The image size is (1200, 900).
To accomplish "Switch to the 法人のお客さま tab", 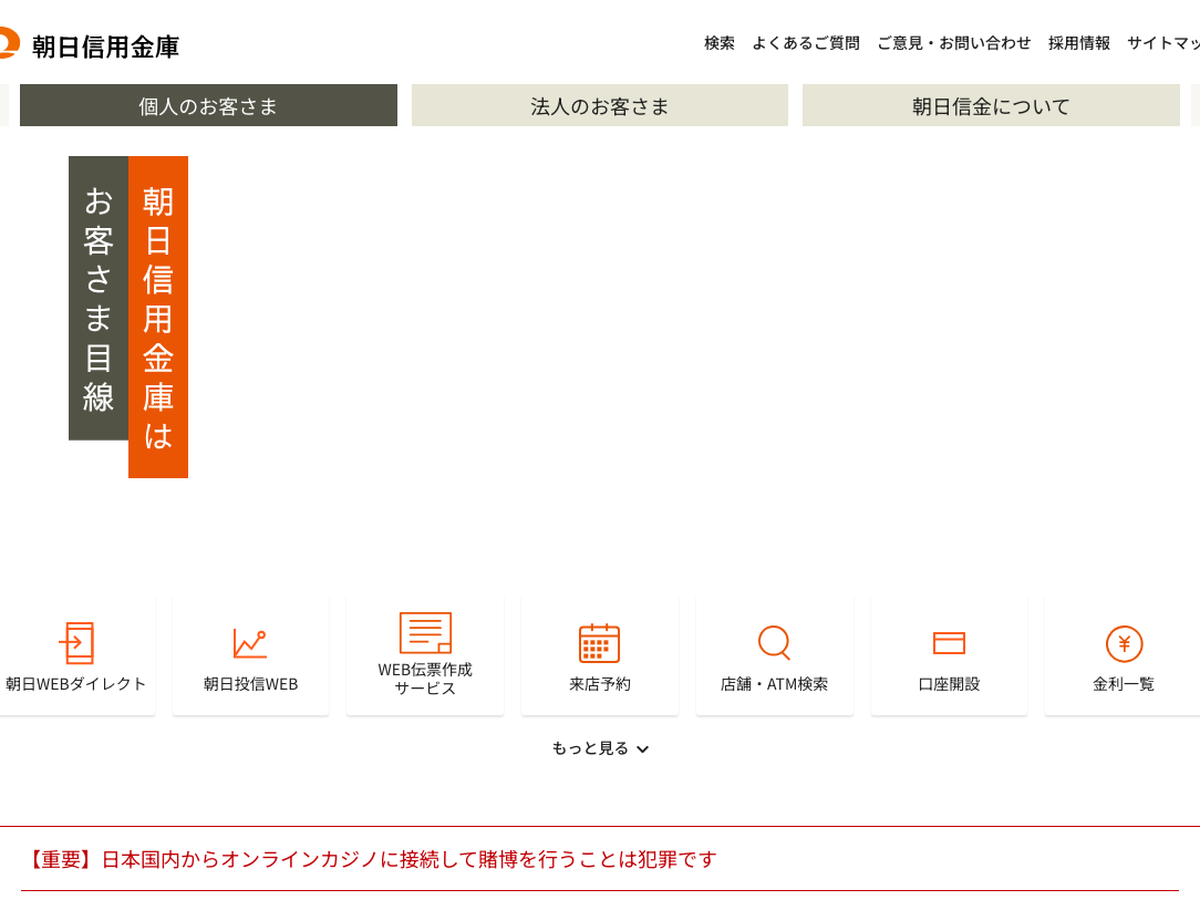I will coord(599,106).
